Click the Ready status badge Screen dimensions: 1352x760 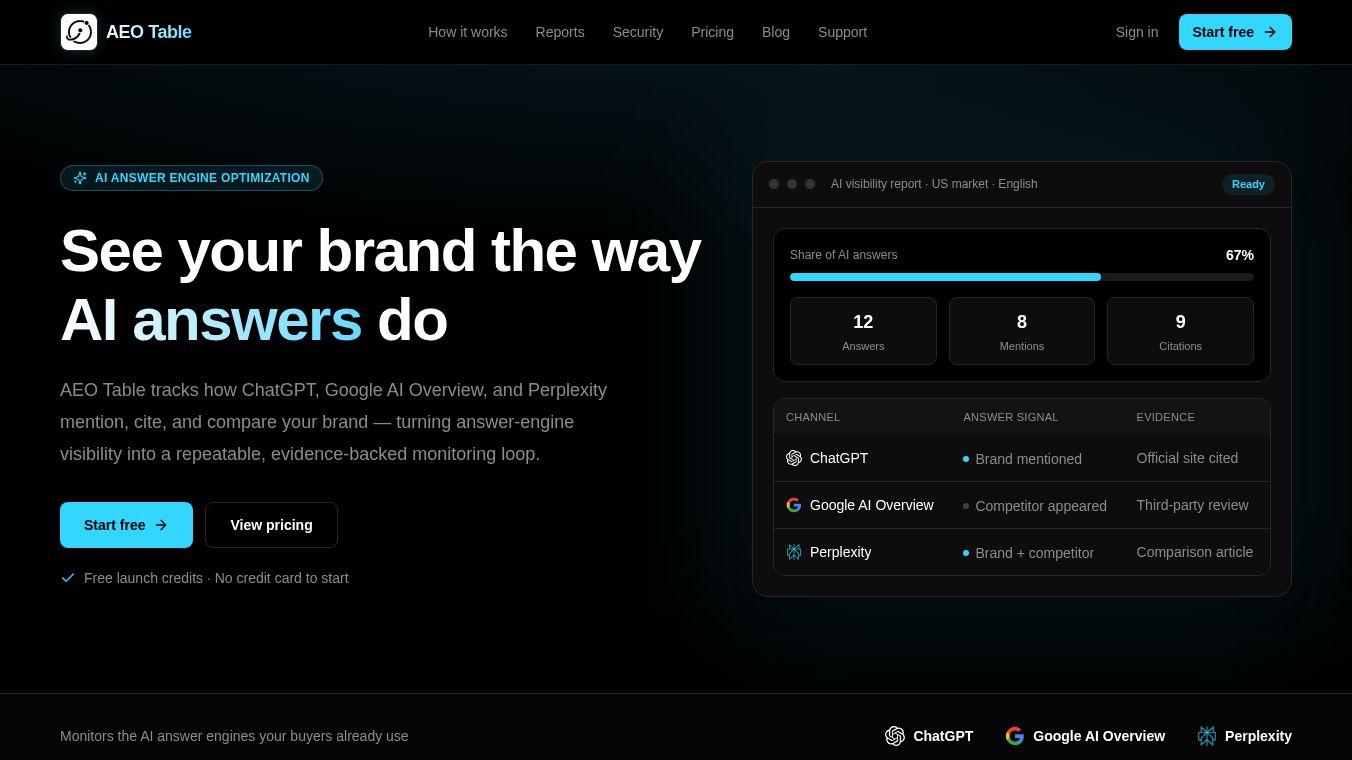[x=1248, y=184]
